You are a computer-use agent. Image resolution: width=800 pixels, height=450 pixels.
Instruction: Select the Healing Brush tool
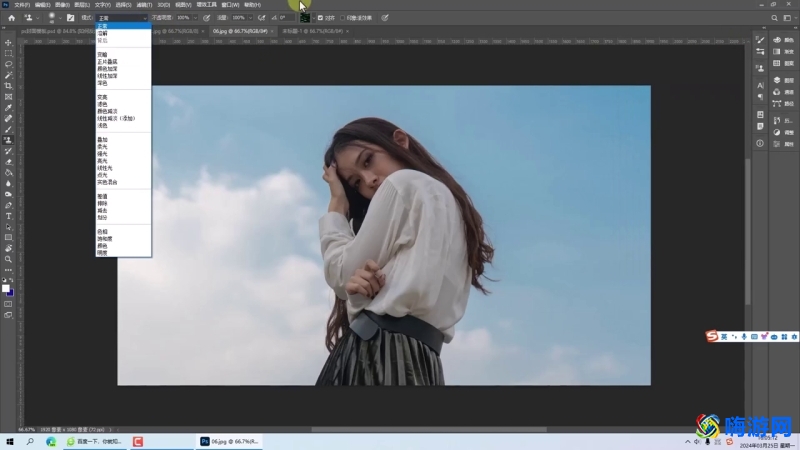coord(8,118)
